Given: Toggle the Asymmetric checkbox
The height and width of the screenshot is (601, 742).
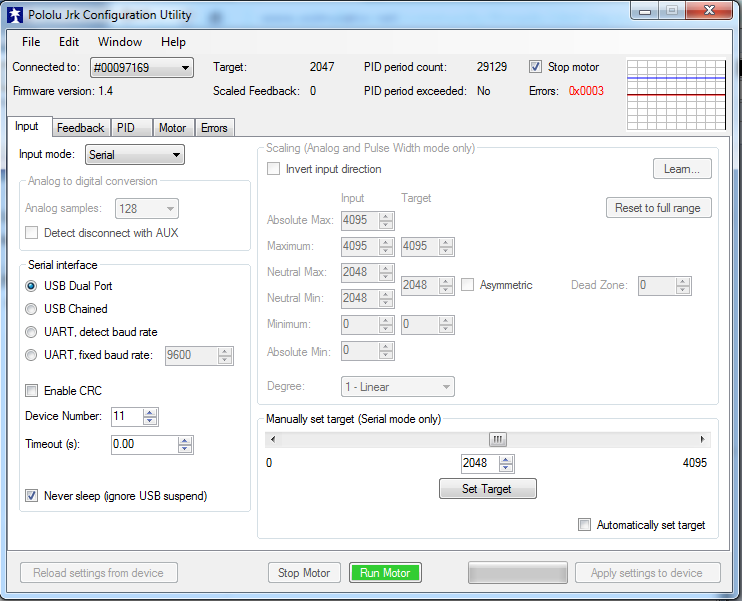Looking at the screenshot, I should click(x=468, y=285).
